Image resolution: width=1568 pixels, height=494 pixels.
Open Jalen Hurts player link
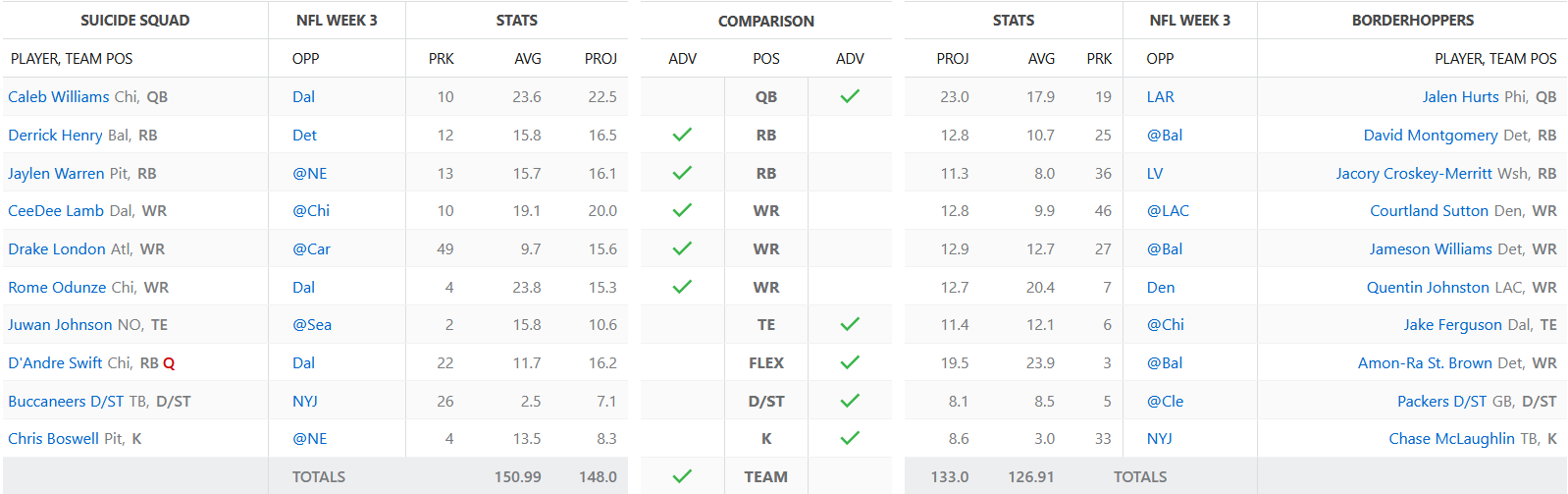coord(1460,96)
